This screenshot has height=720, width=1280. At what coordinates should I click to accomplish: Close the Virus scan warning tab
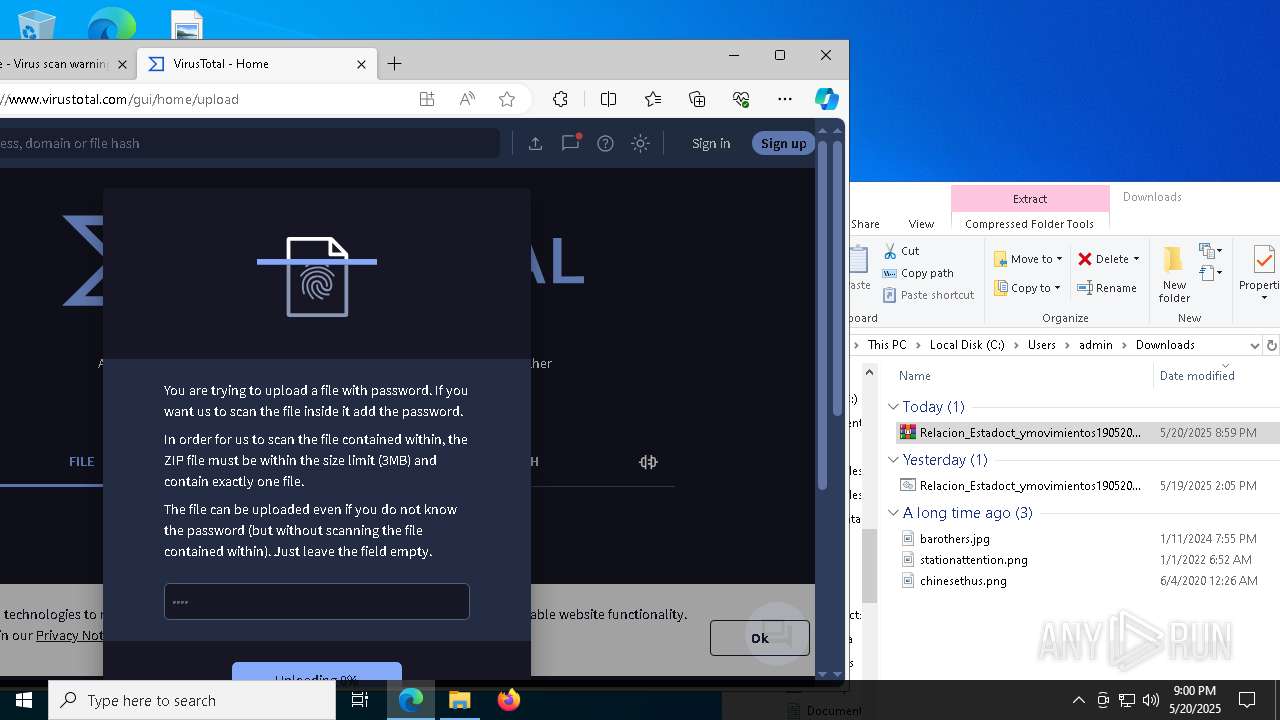[123, 64]
